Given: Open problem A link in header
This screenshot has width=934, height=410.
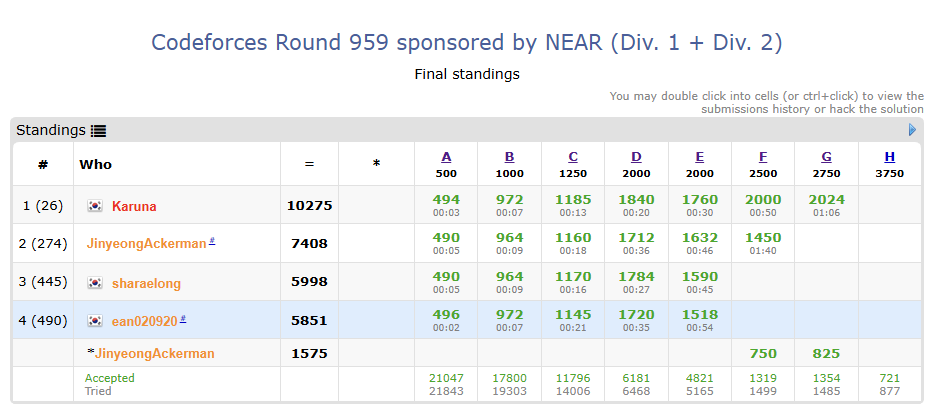Looking at the screenshot, I should [x=446, y=157].
